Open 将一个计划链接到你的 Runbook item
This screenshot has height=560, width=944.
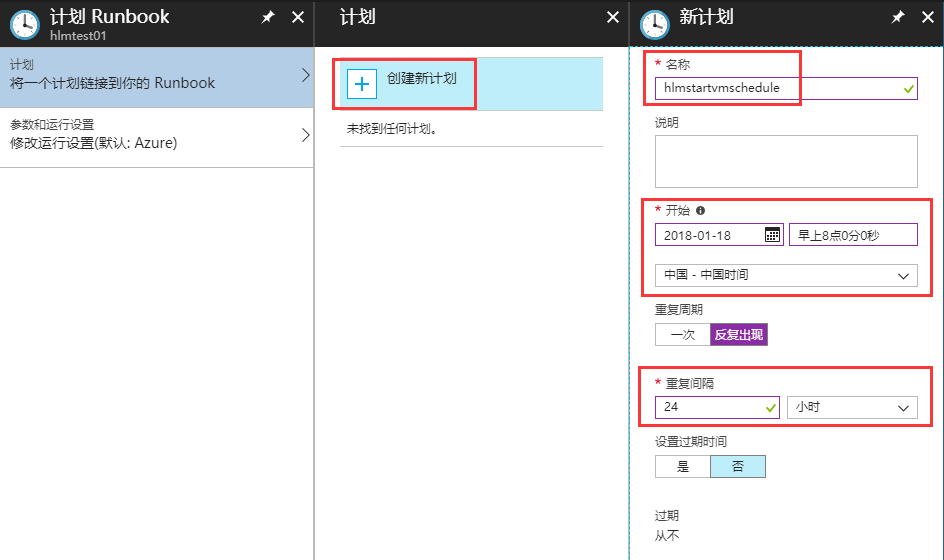(x=157, y=77)
